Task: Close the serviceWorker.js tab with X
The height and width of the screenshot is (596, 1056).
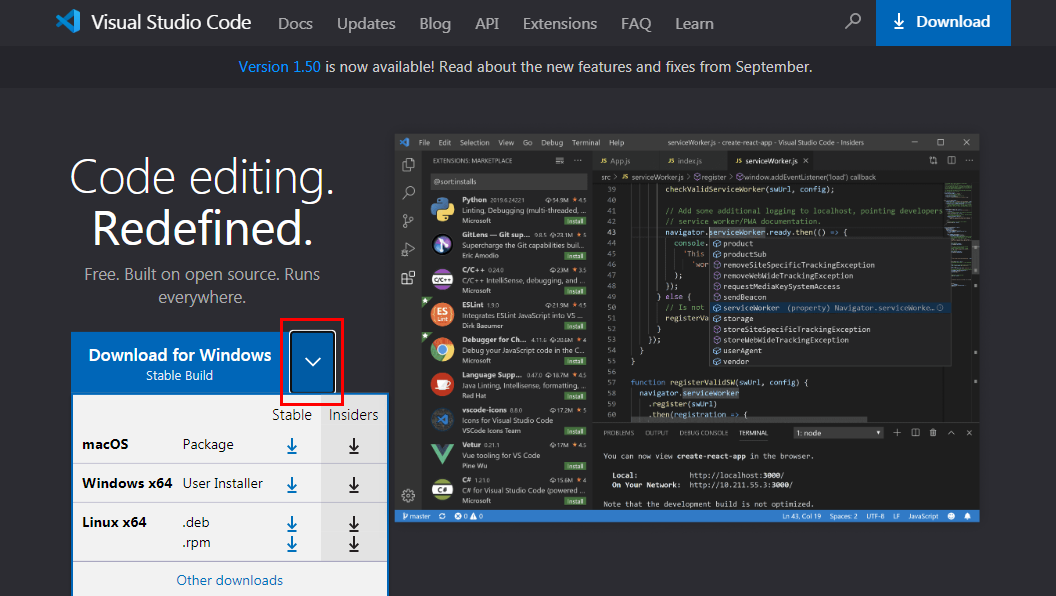Action: pyautogui.click(x=805, y=161)
